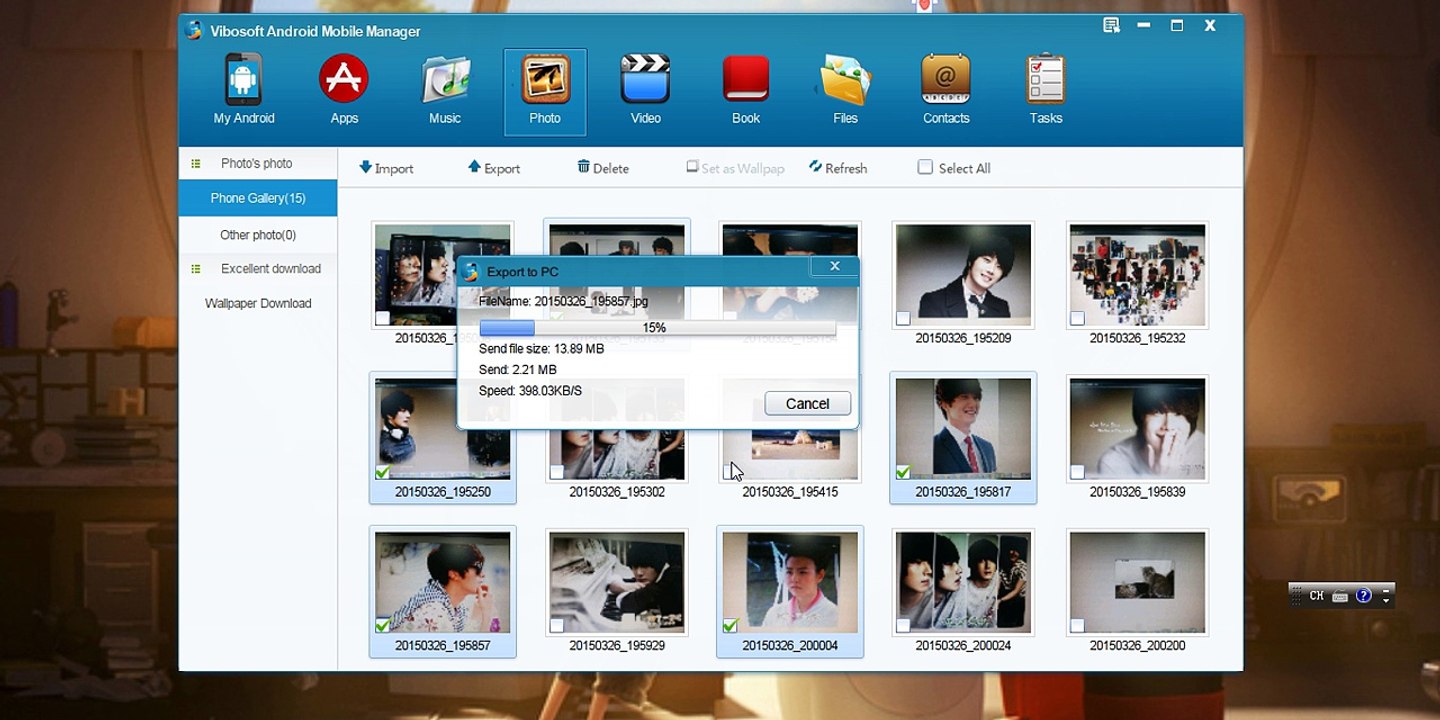
Task: Click the Delete trash button
Action: pyautogui.click(x=603, y=168)
